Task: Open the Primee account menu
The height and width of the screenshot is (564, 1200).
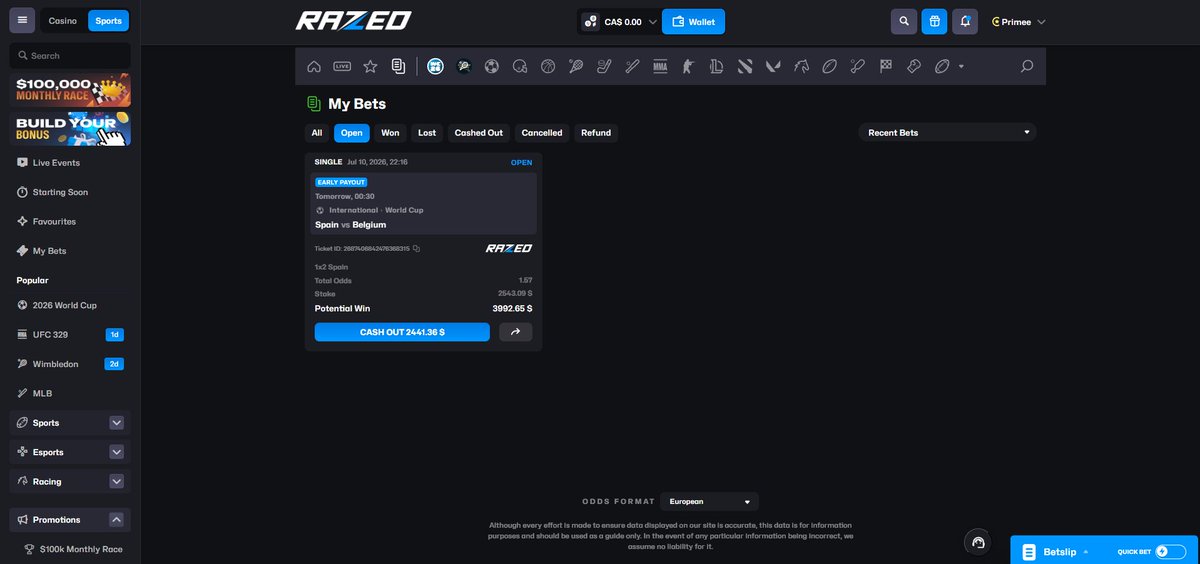Action: (1018, 21)
